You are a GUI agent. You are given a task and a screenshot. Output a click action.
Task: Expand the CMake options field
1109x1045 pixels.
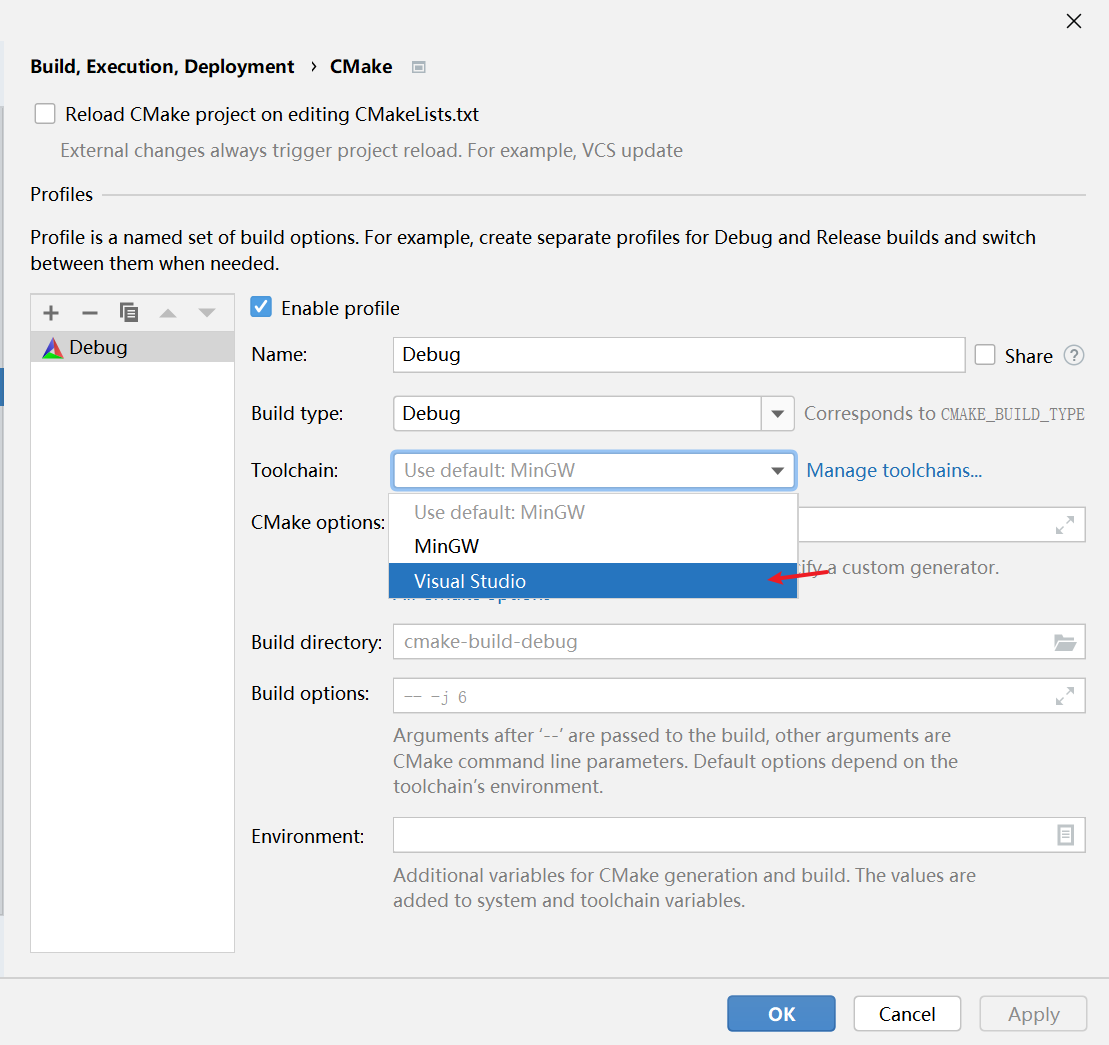[1064, 525]
